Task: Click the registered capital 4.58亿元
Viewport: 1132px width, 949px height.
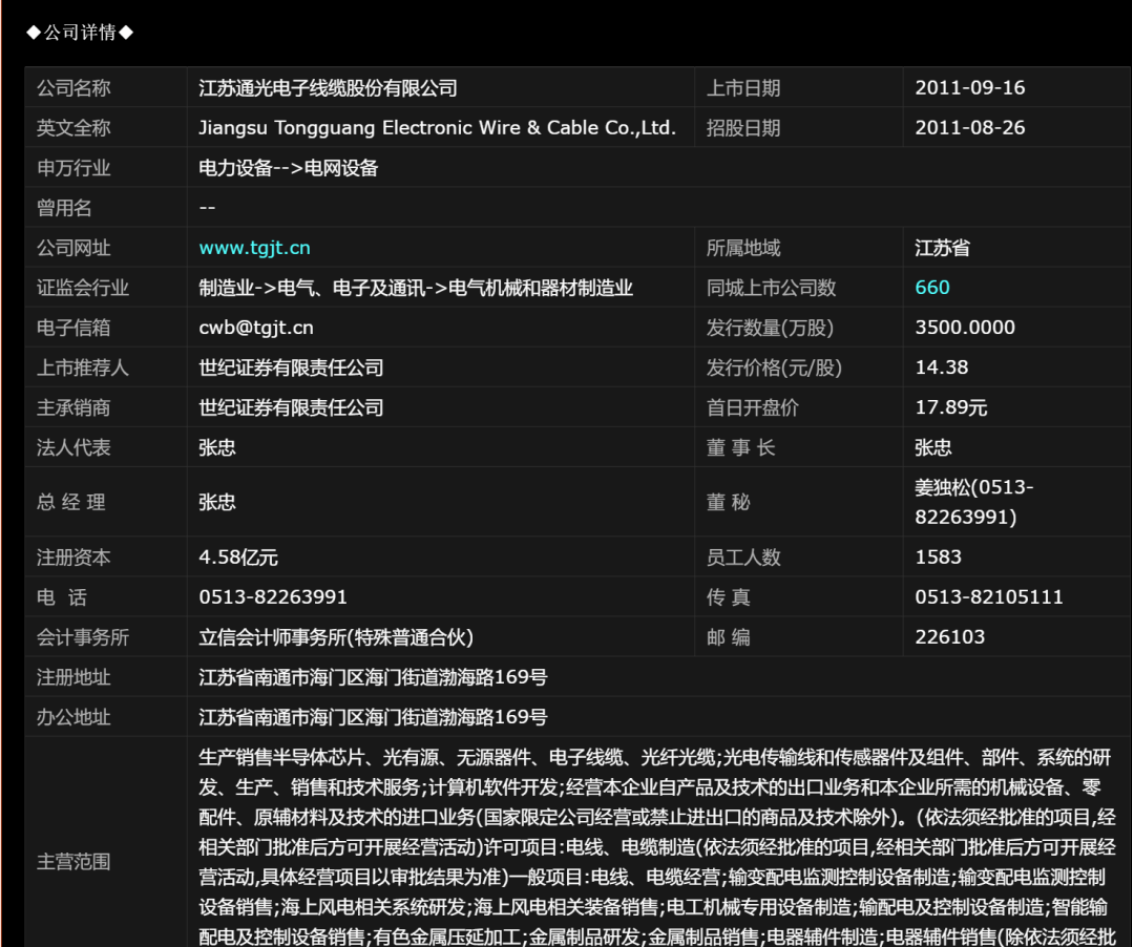Action: pos(238,558)
